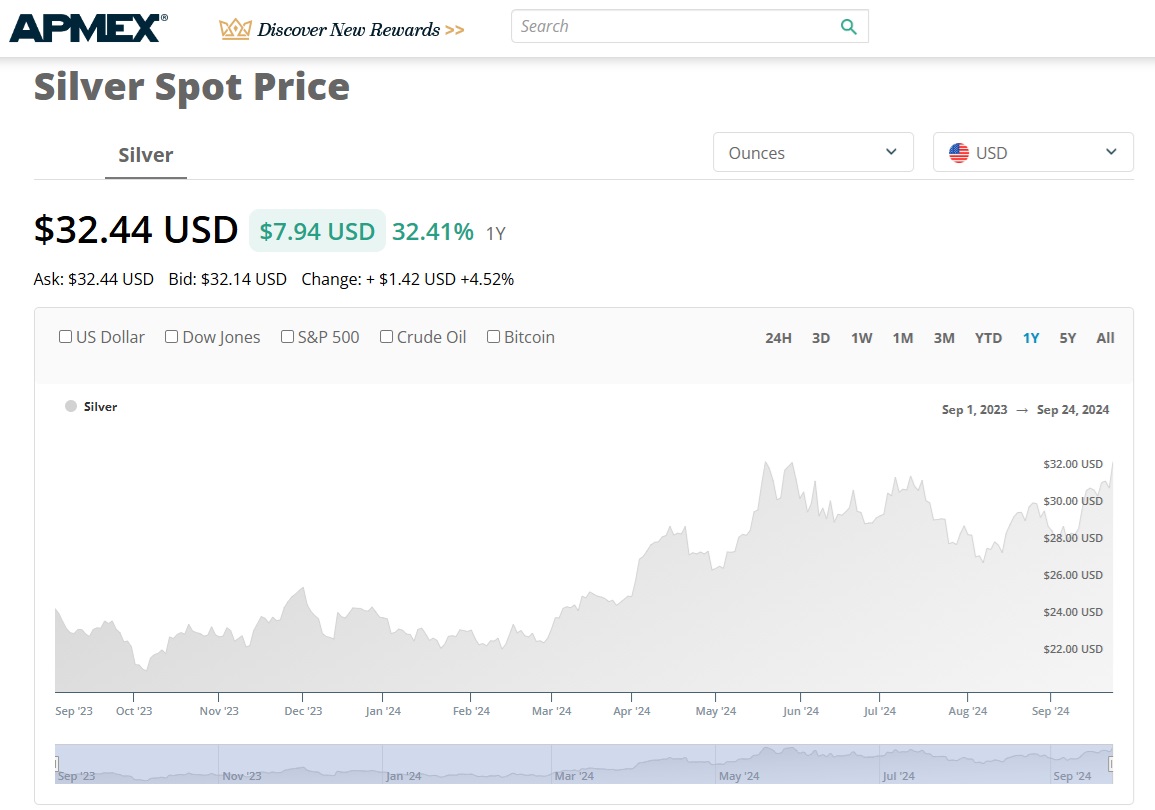Click the left handle of range slider

[57, 764]
